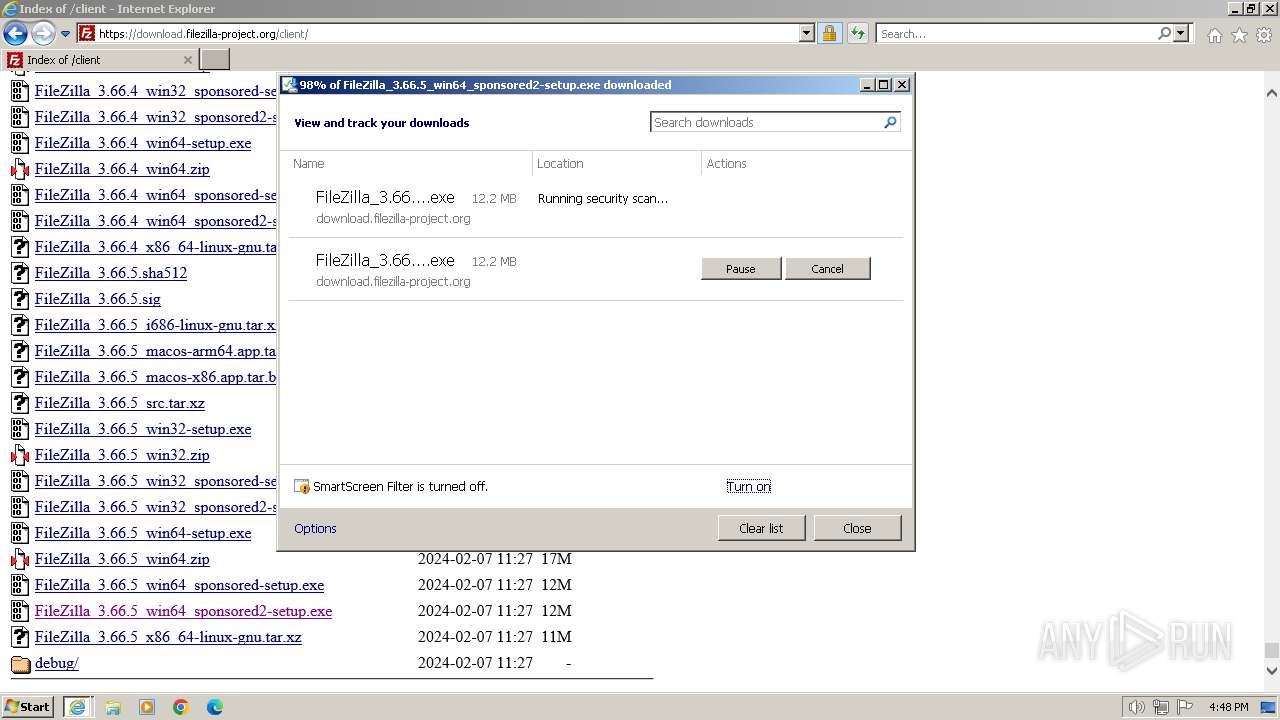
Task: Open FileZilla_3.66.5.sig link
Action: point(98,299)
